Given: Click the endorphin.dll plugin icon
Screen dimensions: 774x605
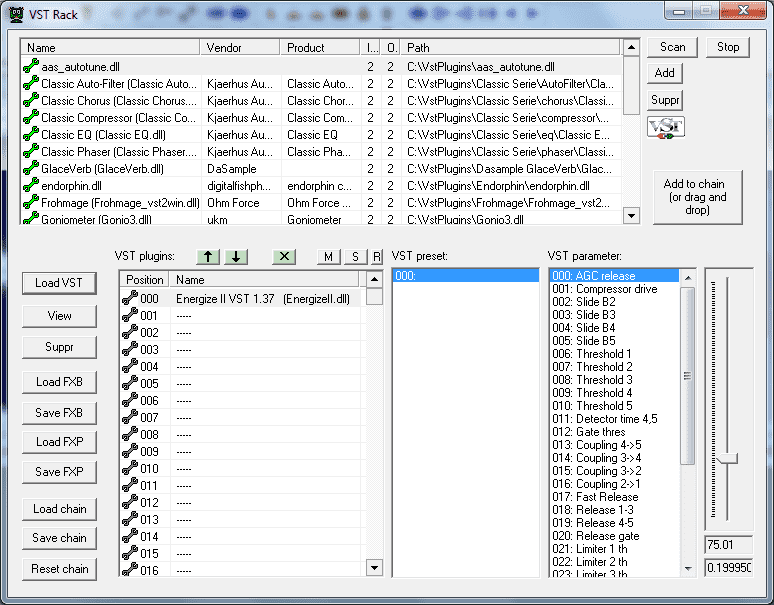Looking at the screenshot, I should pyautogui.click(x=31, y=186).
